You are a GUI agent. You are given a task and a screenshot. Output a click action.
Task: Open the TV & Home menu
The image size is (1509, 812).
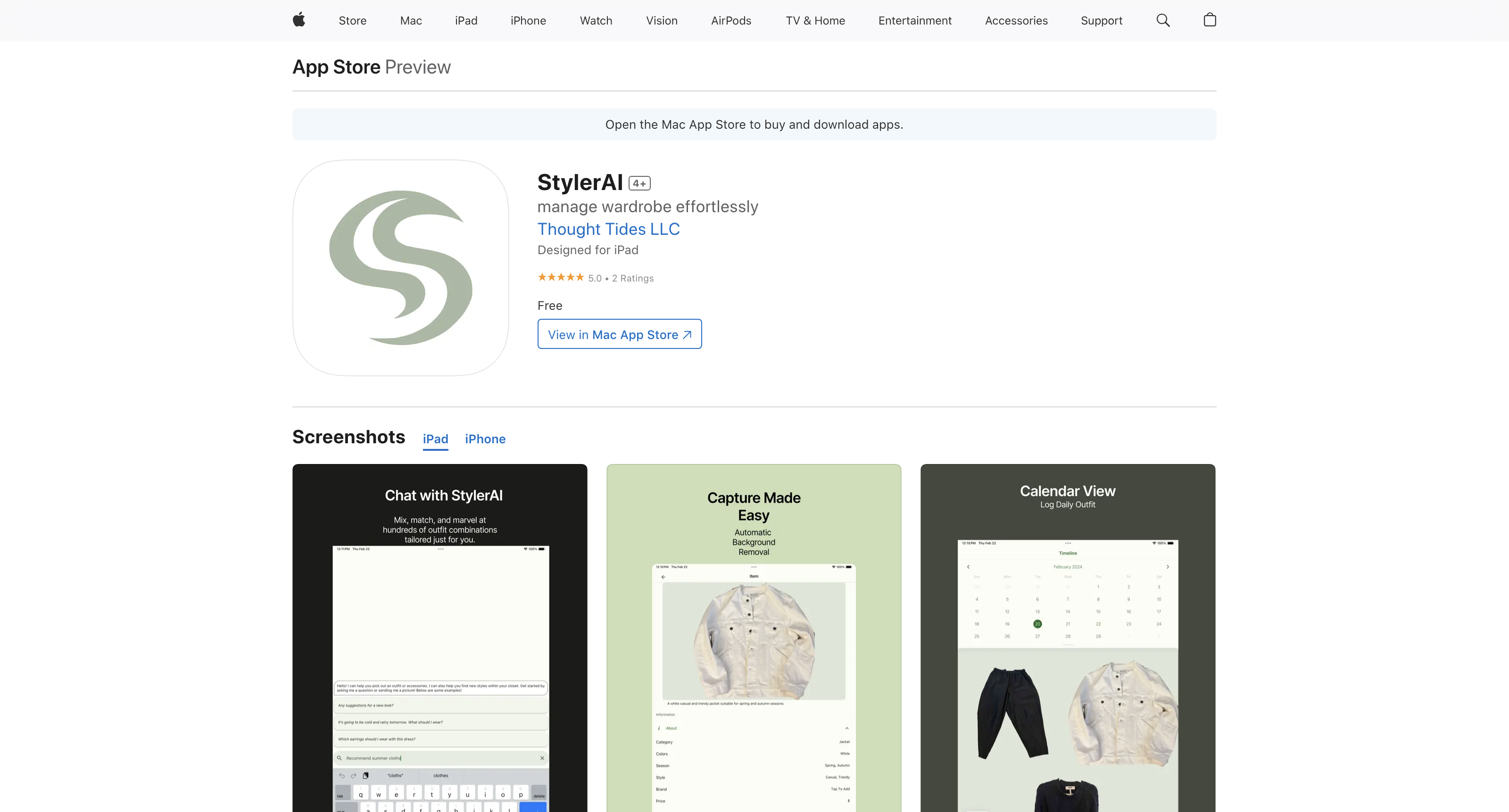pos(815,20)
